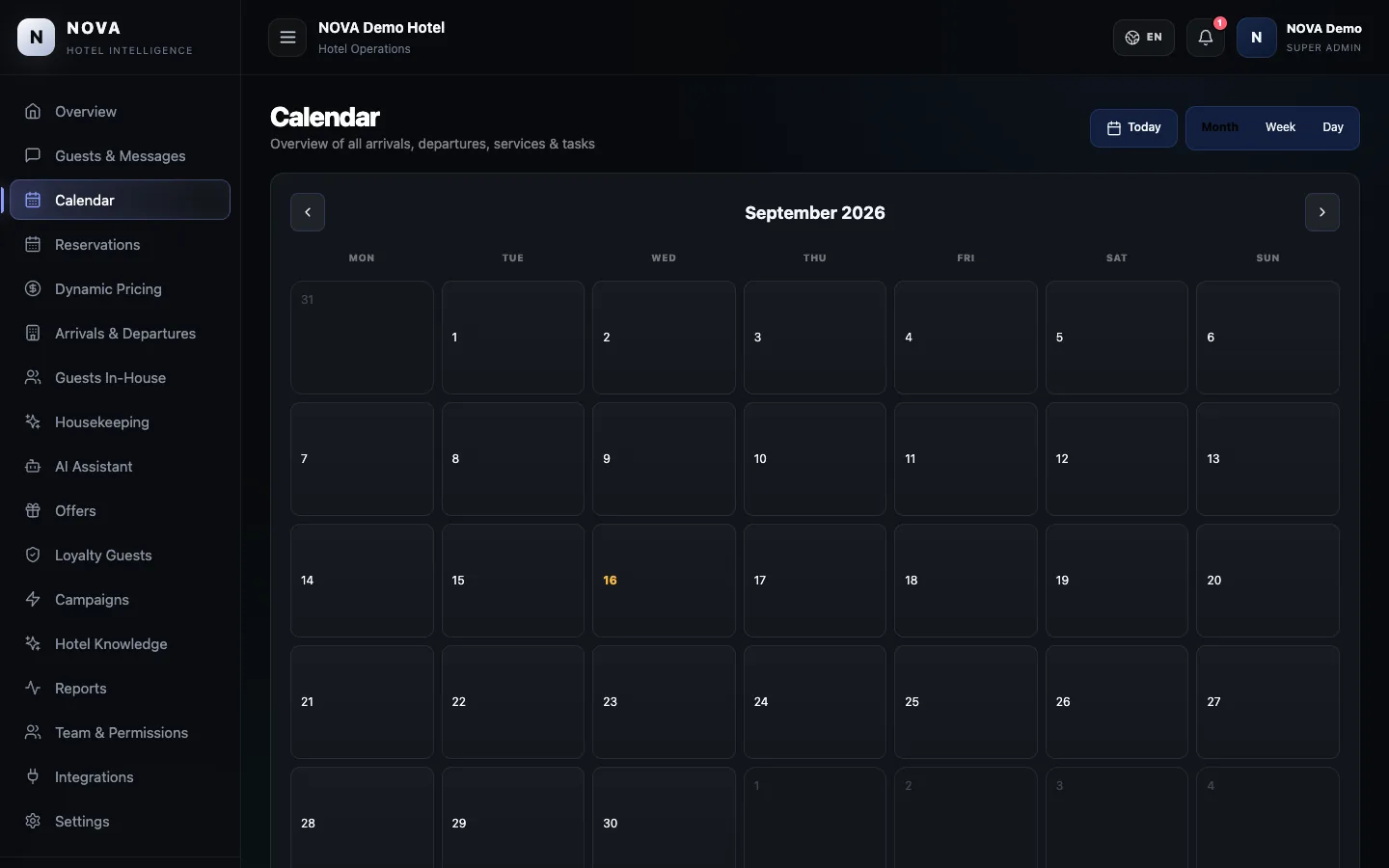Click the Reports activity icon
Image resolution: width=1389 pixels, height=868 pixels.
tap(33, 688)
